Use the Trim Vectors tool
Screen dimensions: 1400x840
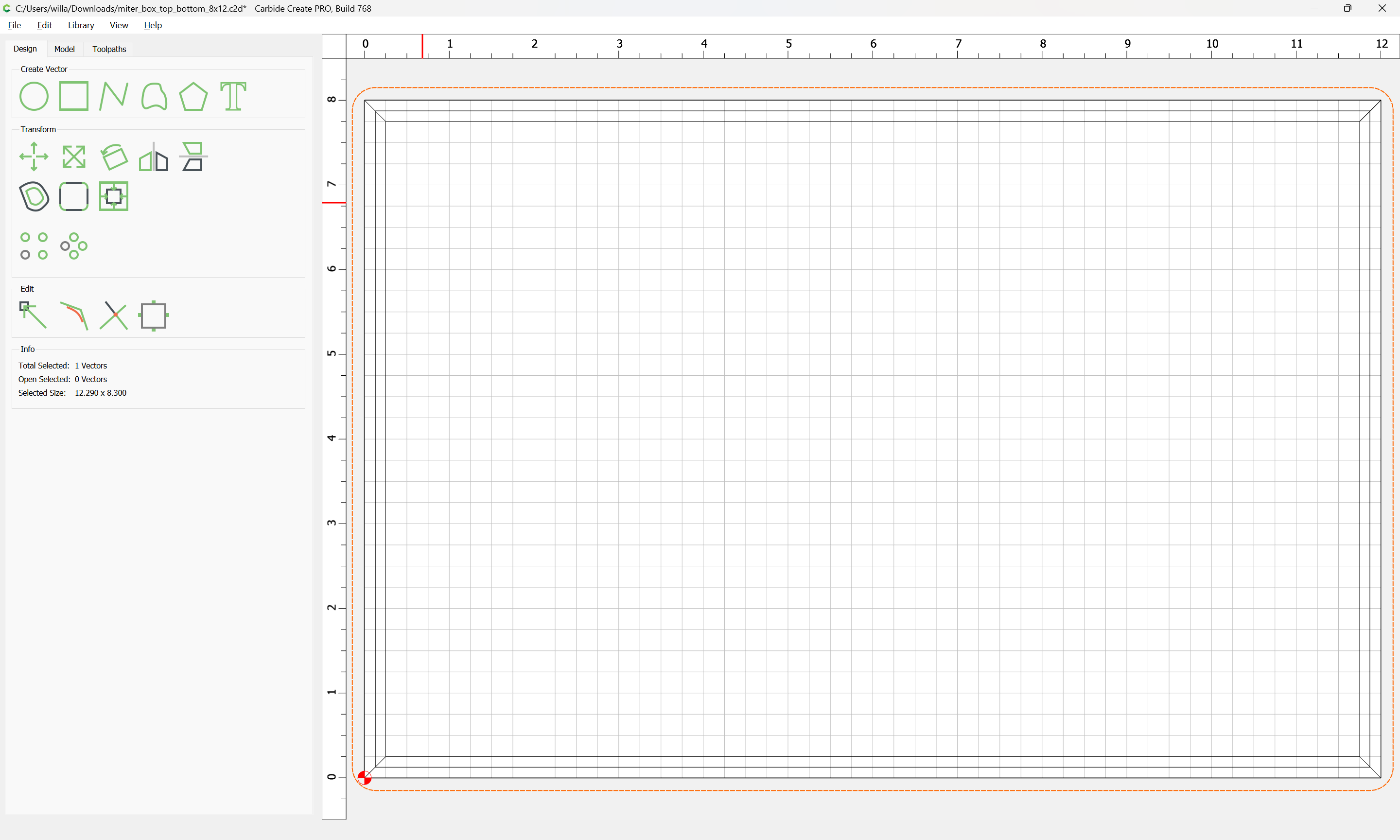[x=114, y=315]
